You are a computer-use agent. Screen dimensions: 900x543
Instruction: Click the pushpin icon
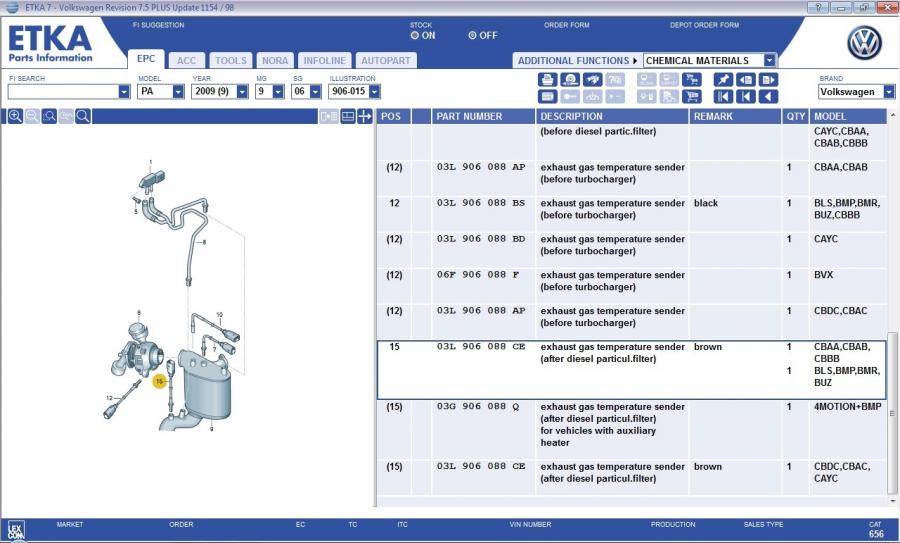pyautogui.click(x=723, y=80)
